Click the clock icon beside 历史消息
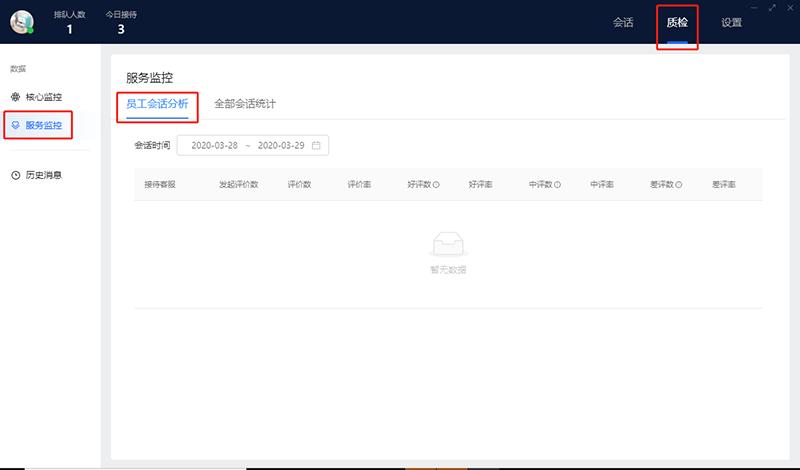This screenshot has width=800, height=470. tap(15, 175)
